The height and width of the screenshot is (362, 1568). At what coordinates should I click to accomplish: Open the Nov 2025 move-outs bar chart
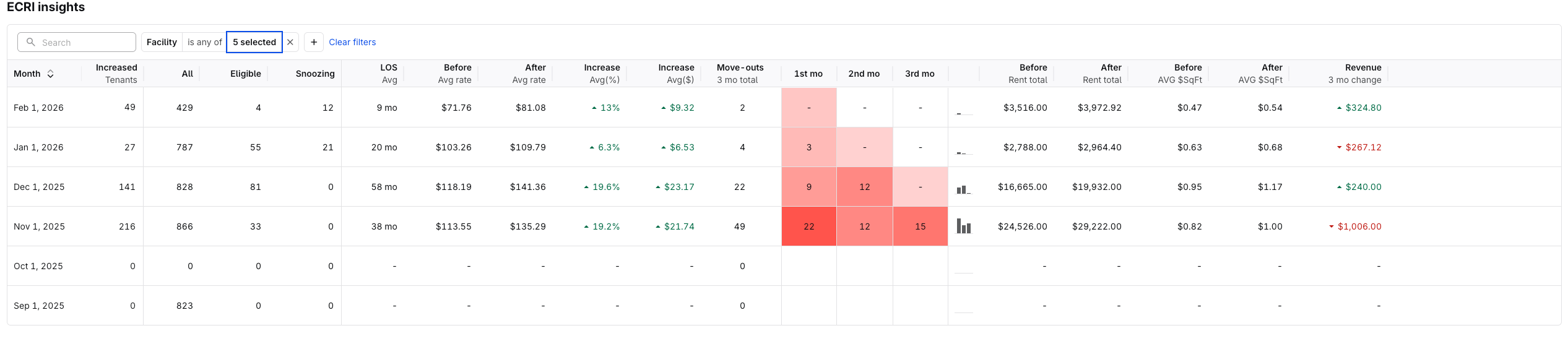(964, 226)
